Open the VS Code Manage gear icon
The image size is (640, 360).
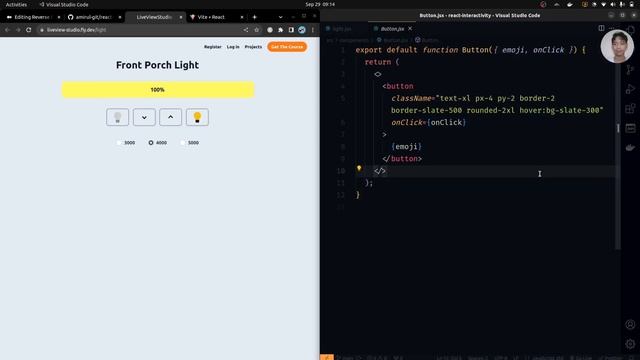(630, 344)
